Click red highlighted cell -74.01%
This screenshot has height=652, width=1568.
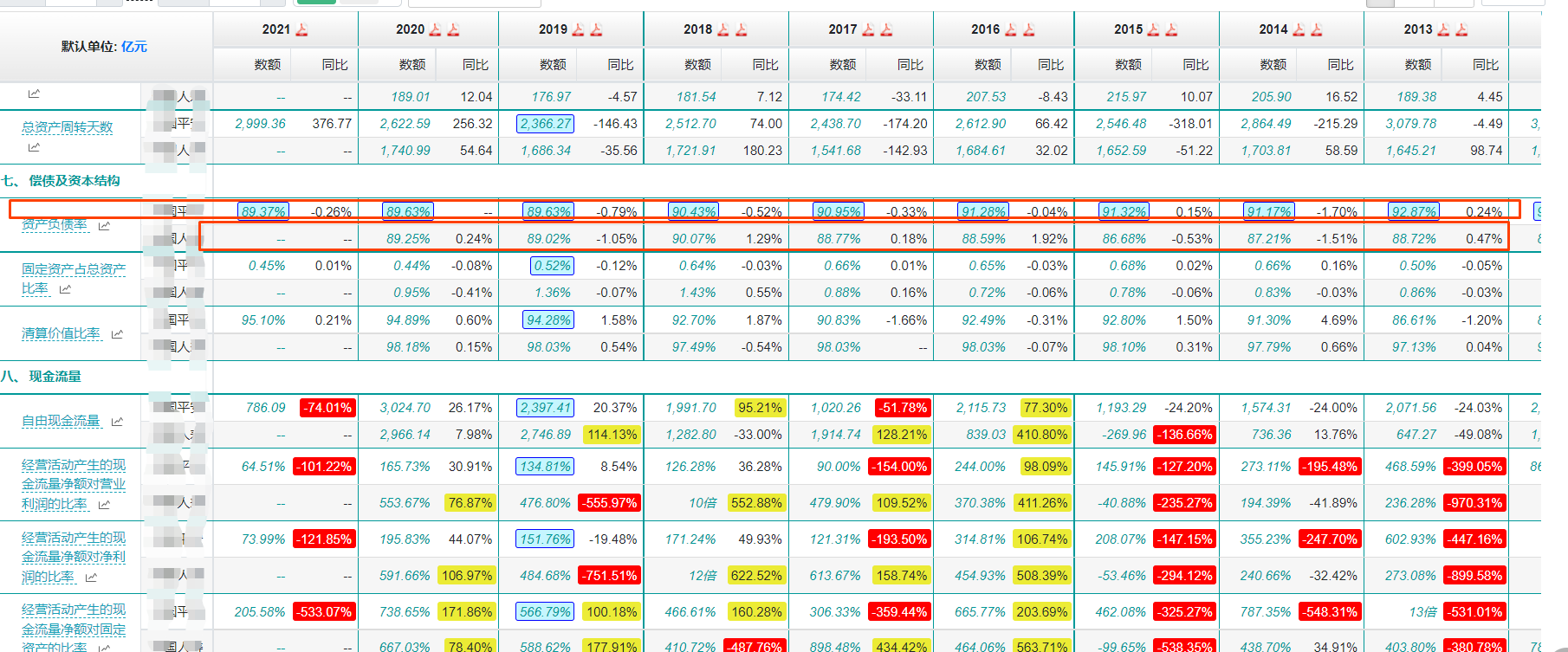click(x=327, y=408)
